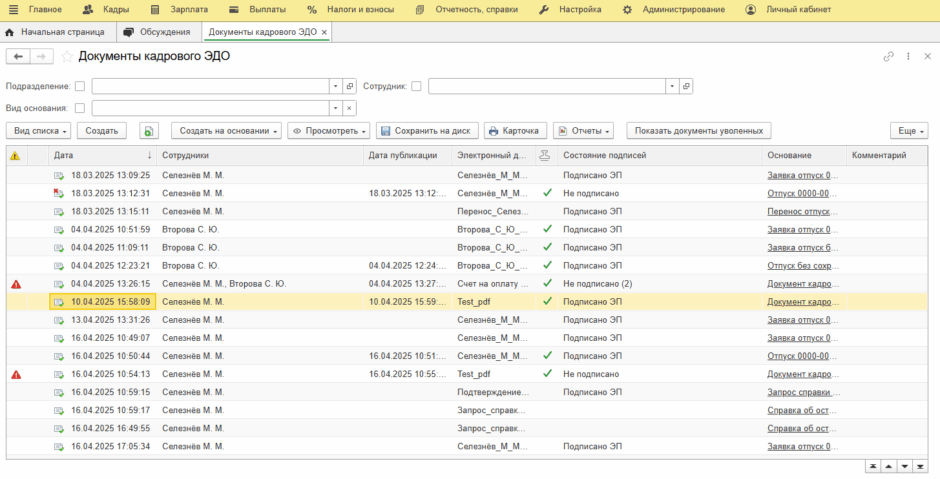Click Показать документы уволенных button
940x479 pixels.
click(699, 131)
